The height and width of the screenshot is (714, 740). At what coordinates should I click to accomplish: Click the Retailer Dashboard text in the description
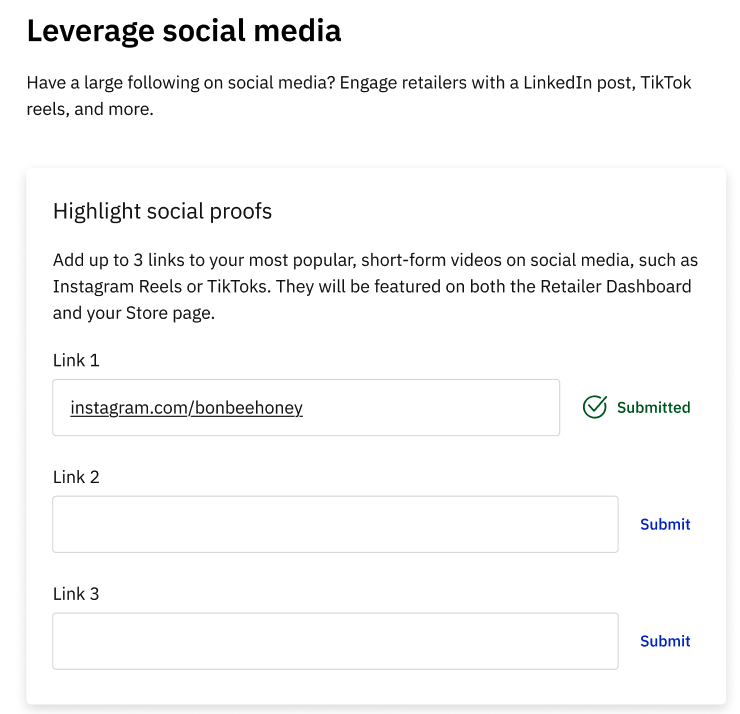(x=615, y=286)
